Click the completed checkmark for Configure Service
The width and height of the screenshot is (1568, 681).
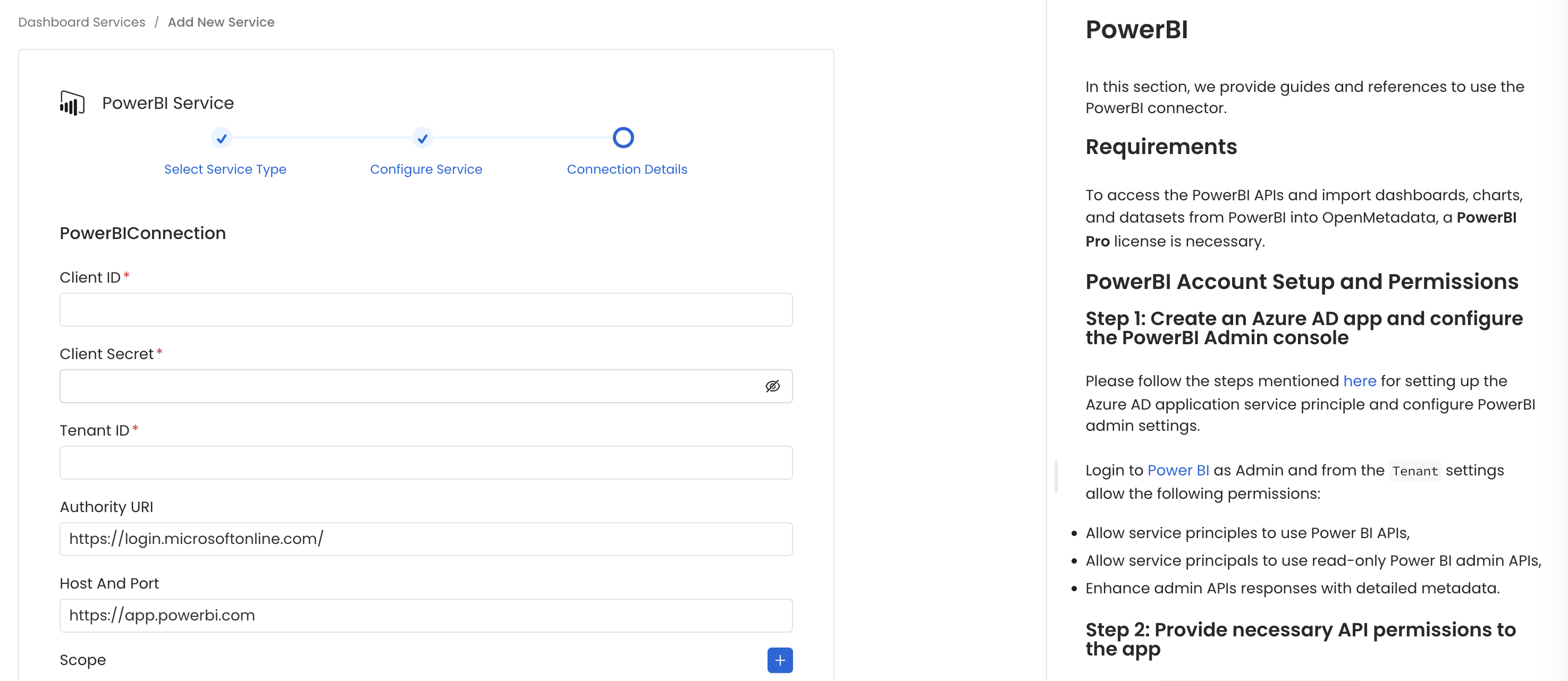click(x=422, y=138)
